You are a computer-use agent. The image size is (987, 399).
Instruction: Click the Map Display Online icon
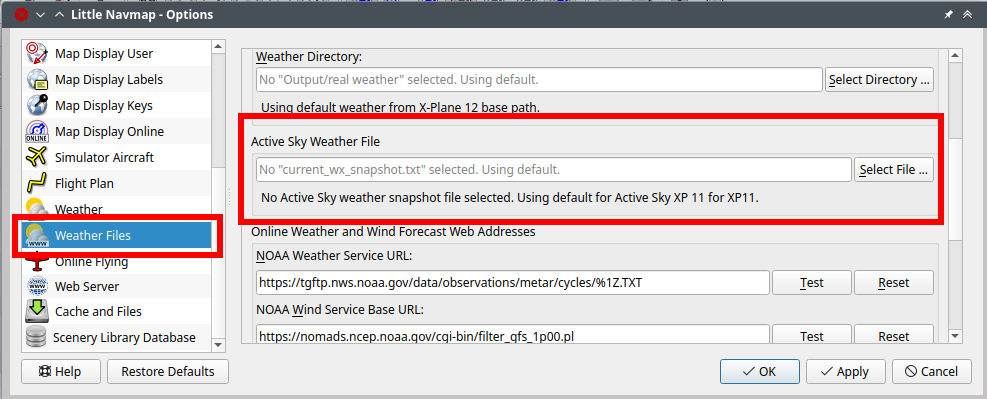tap(37, 131)
